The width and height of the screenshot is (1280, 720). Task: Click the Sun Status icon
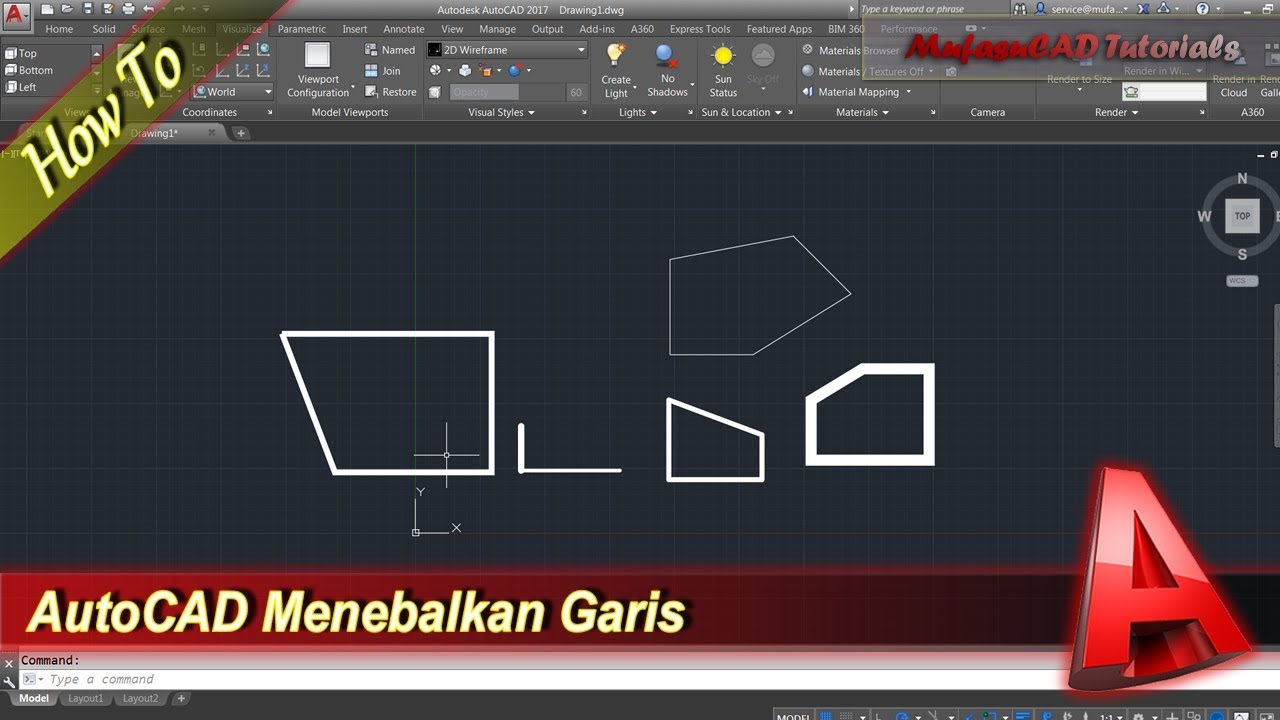(723, 55)
